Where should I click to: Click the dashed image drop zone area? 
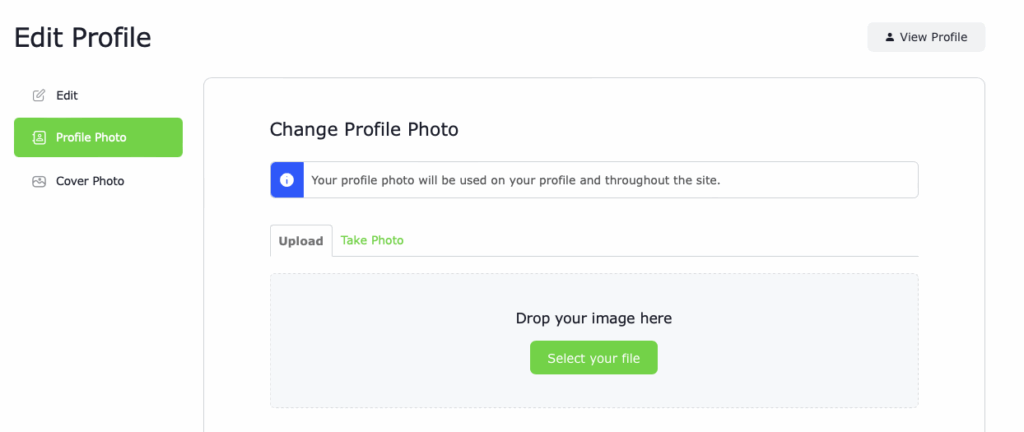(x=594, y=341)
